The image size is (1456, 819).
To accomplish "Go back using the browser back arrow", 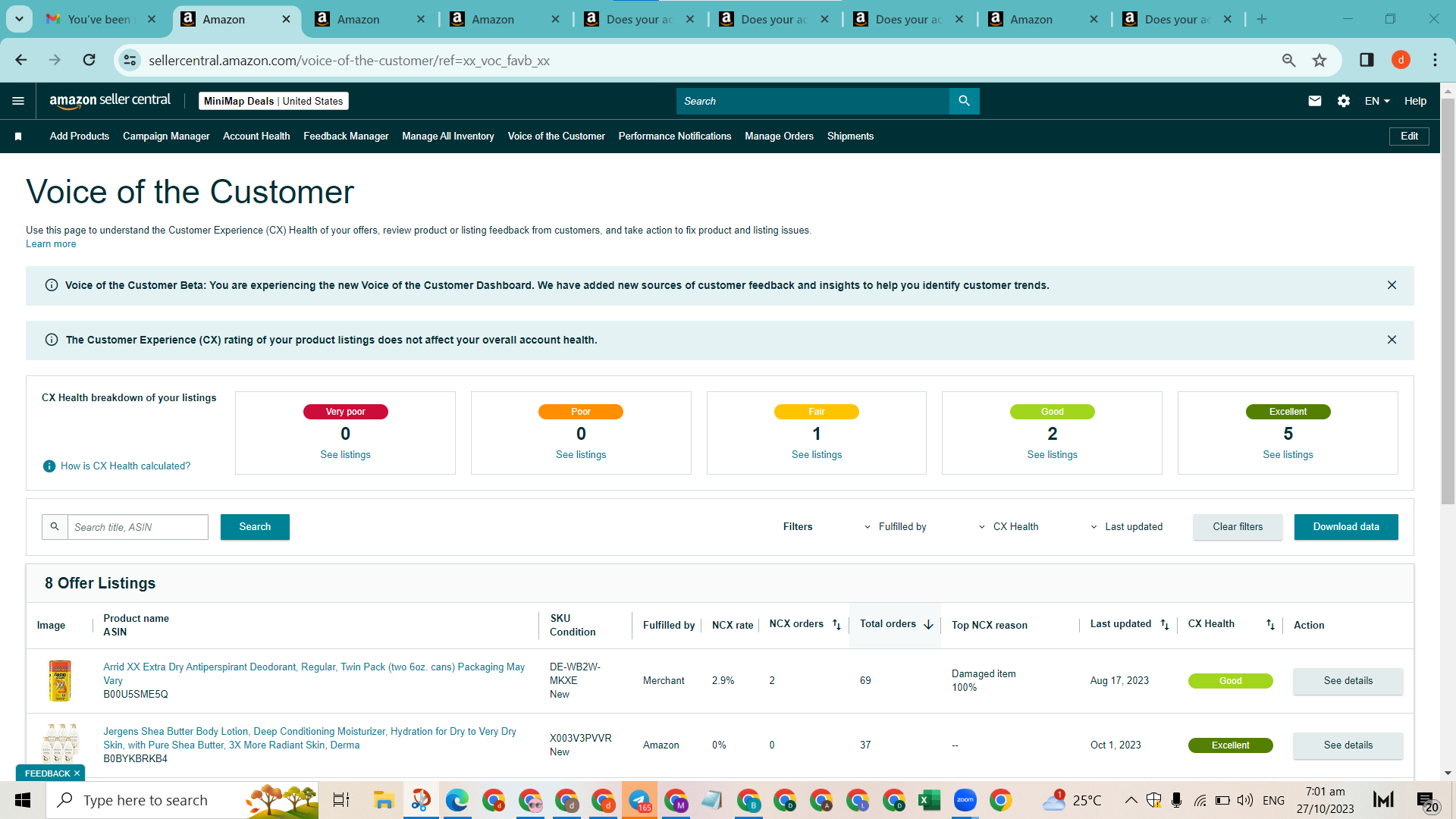I will pyautogui.click(x=21, y=60).
